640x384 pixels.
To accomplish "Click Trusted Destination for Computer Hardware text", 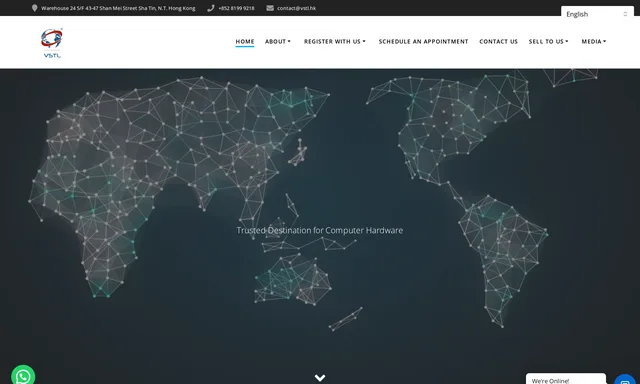I will click(x=320, y=230).
